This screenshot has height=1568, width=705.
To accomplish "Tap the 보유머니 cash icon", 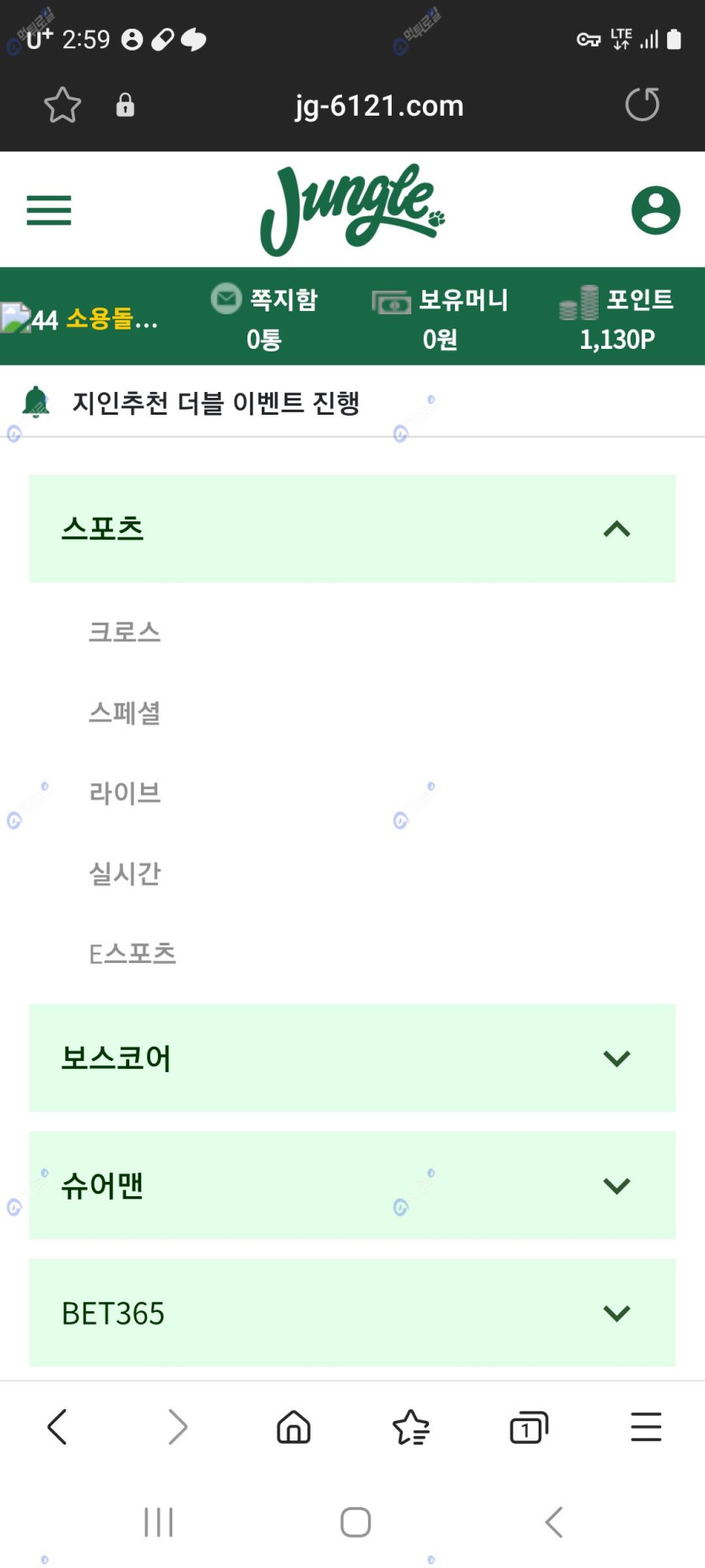I will [x=391, y=302].
